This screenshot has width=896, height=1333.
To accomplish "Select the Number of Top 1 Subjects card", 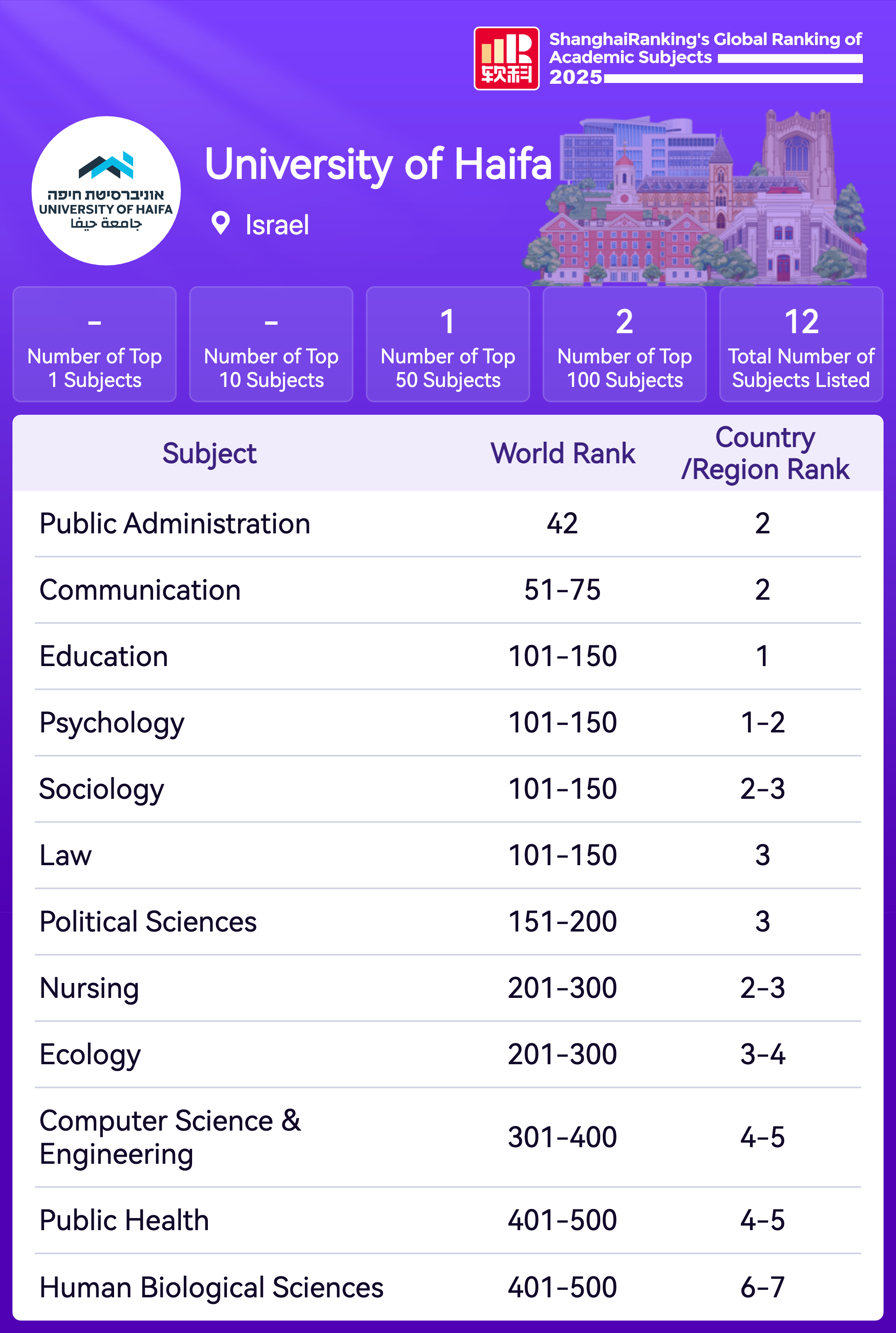I will pyautogui.click(x=95, y=345).
